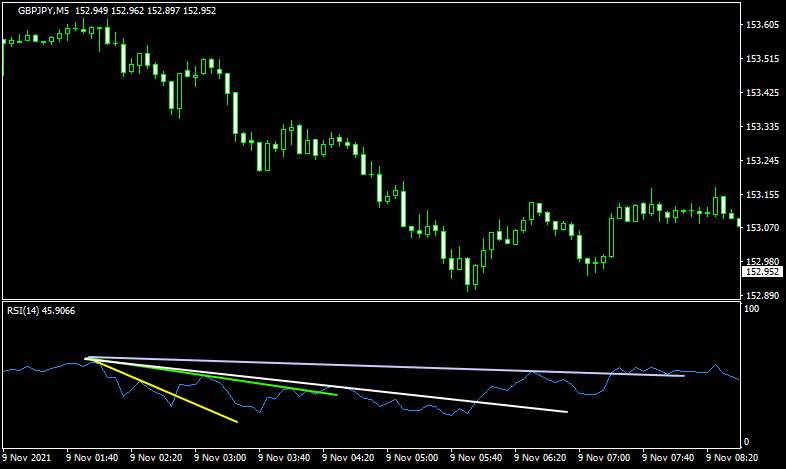Click the 9 Nov 08:20 time label
786x469 pixels.
(732, 457)
